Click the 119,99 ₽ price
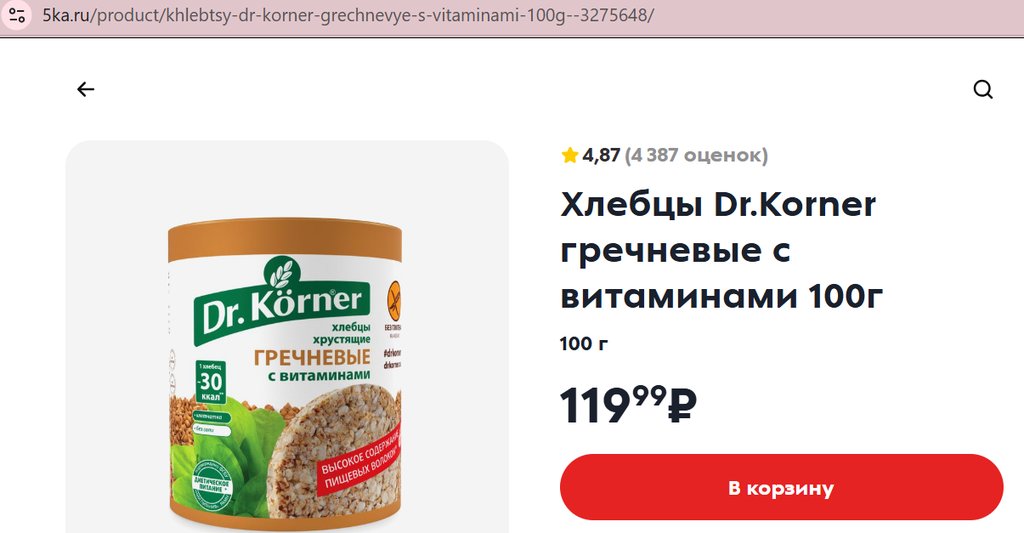The height and width of the screenshot is (533, 1024). tap(628, 405)
